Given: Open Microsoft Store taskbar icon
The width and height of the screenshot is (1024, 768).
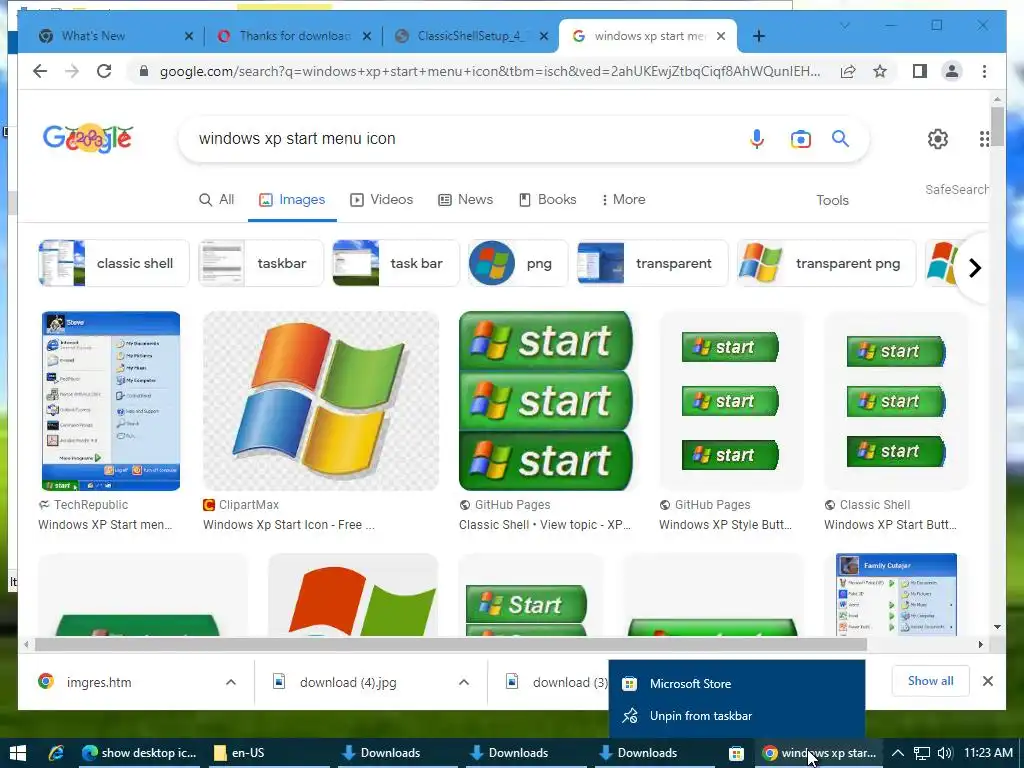Looking at the screenshot, I should click(x=736, y=753).
